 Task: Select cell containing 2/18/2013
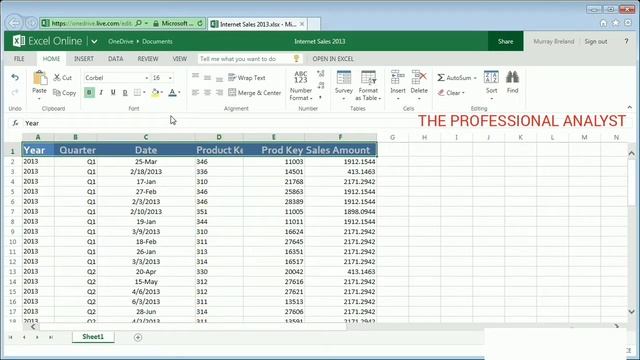146,171
